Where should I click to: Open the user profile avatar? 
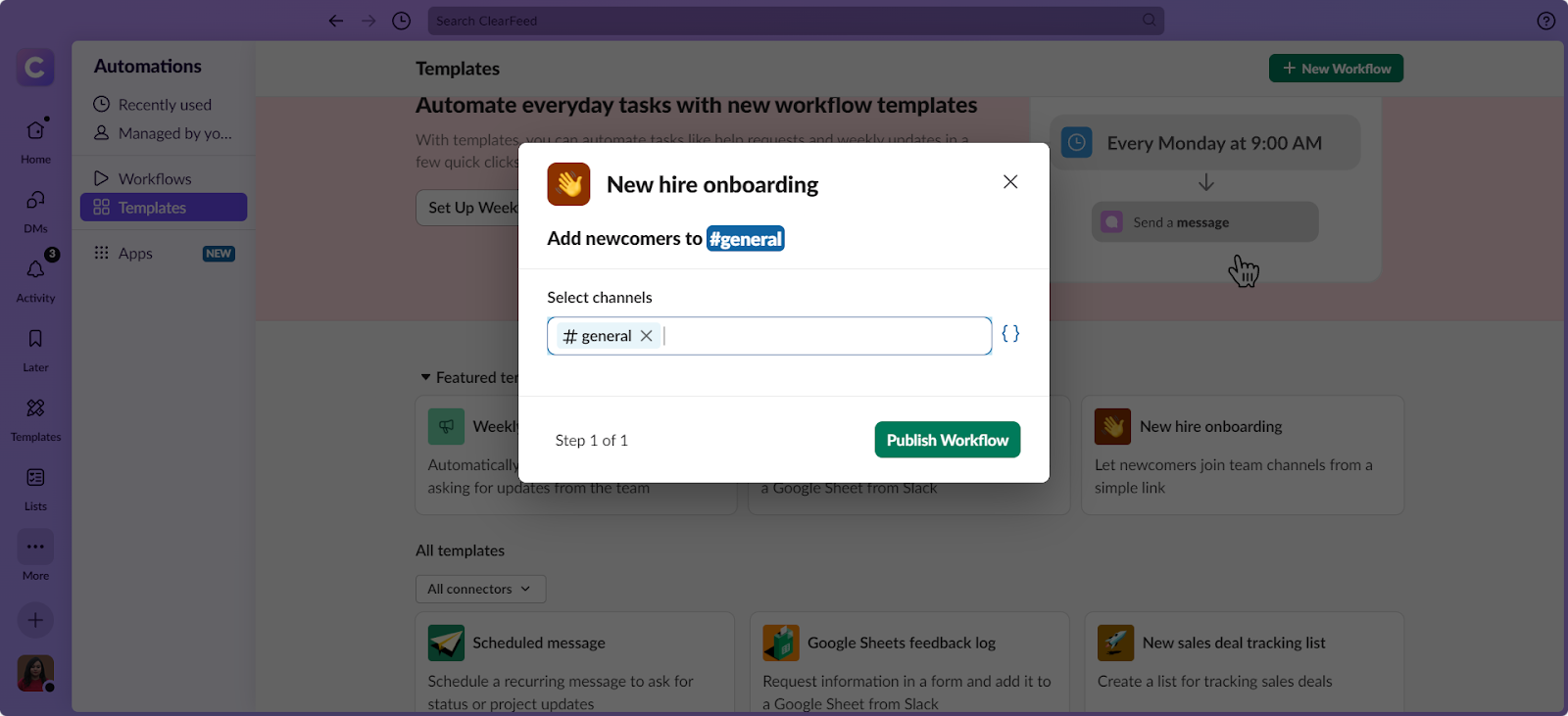(x=35, y=673)
